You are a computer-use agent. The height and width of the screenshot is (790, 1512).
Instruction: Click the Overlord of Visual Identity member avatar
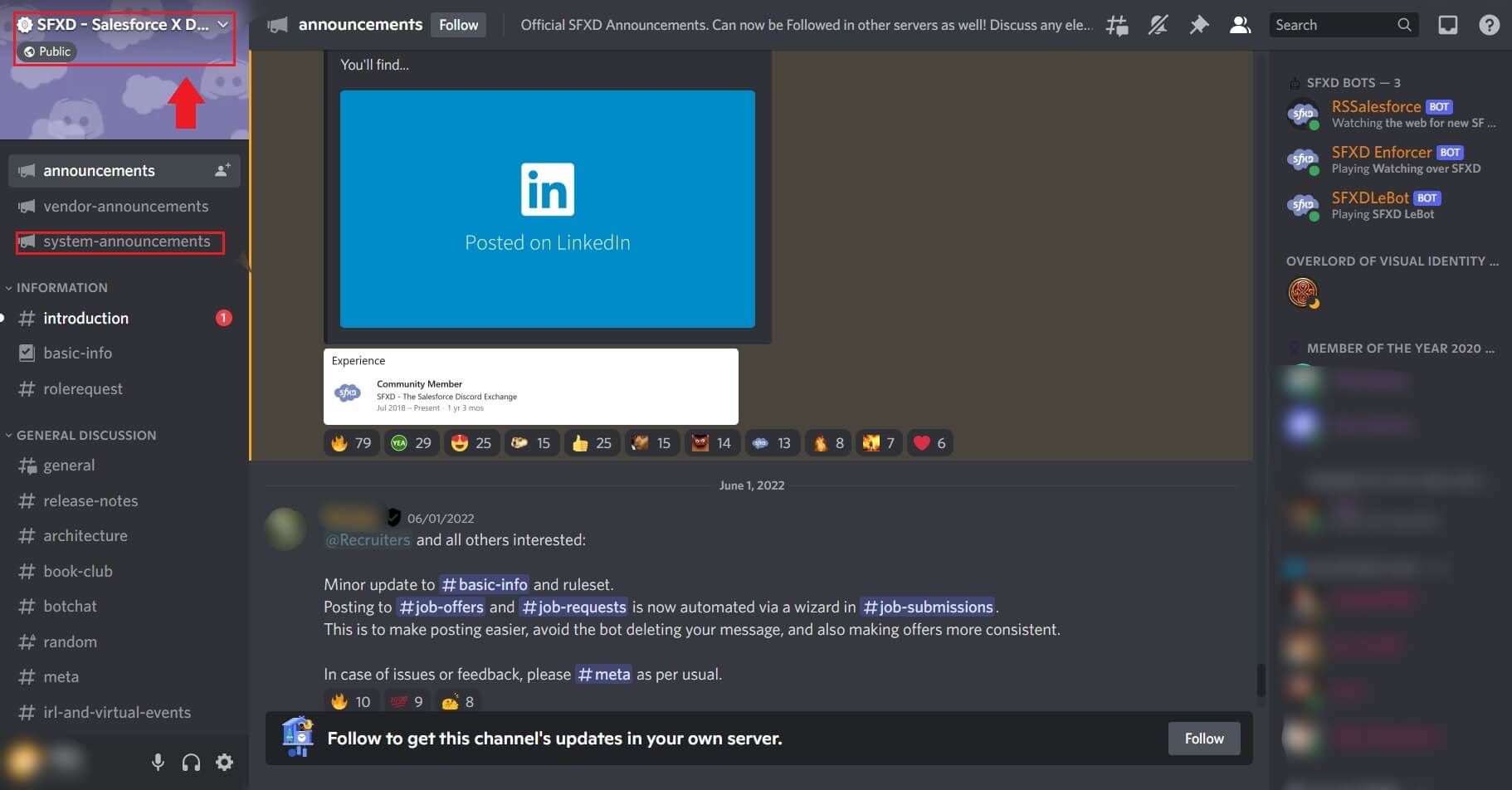[x=1303, y=293]
